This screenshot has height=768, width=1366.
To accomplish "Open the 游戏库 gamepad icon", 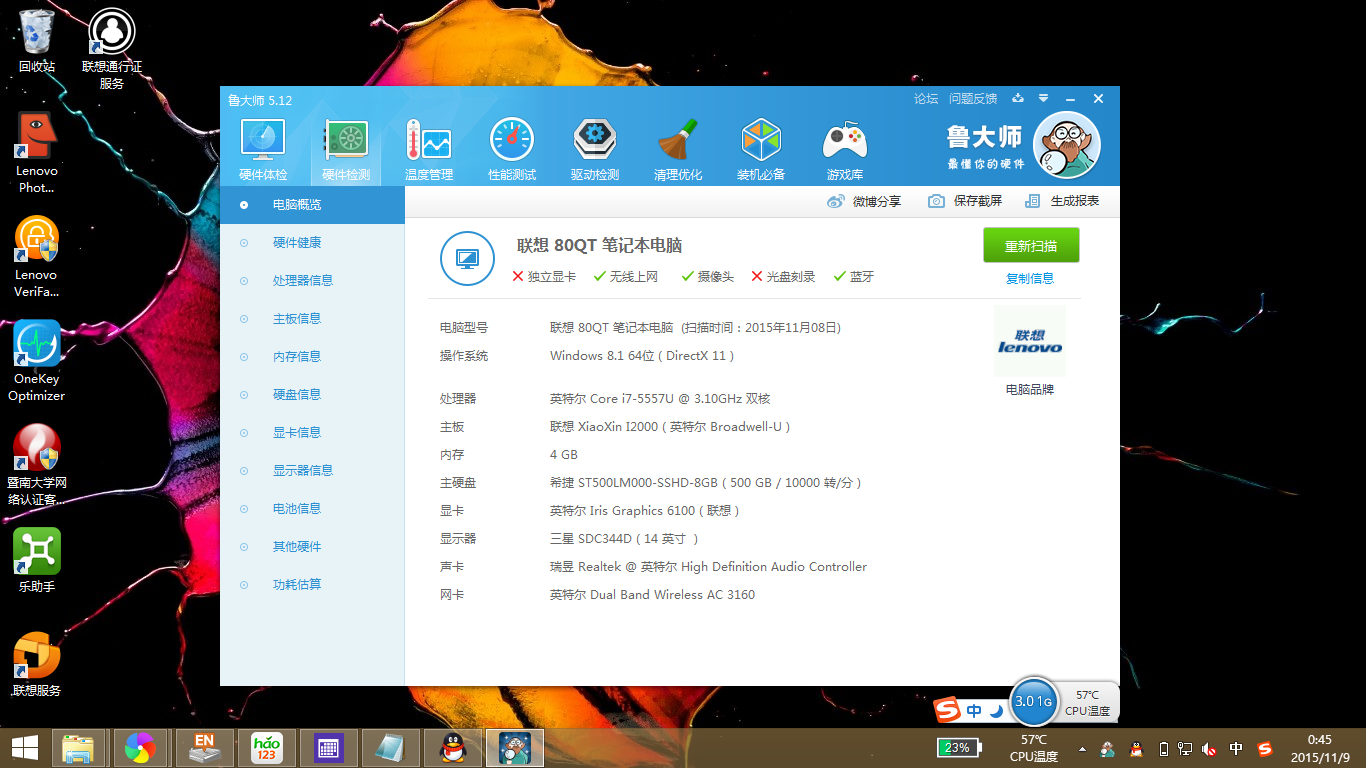I will click(844, 143).
